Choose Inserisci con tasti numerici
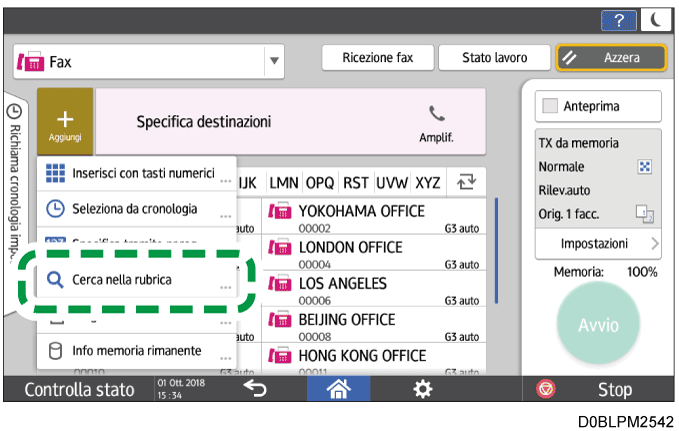 click(x=136, y=174)
